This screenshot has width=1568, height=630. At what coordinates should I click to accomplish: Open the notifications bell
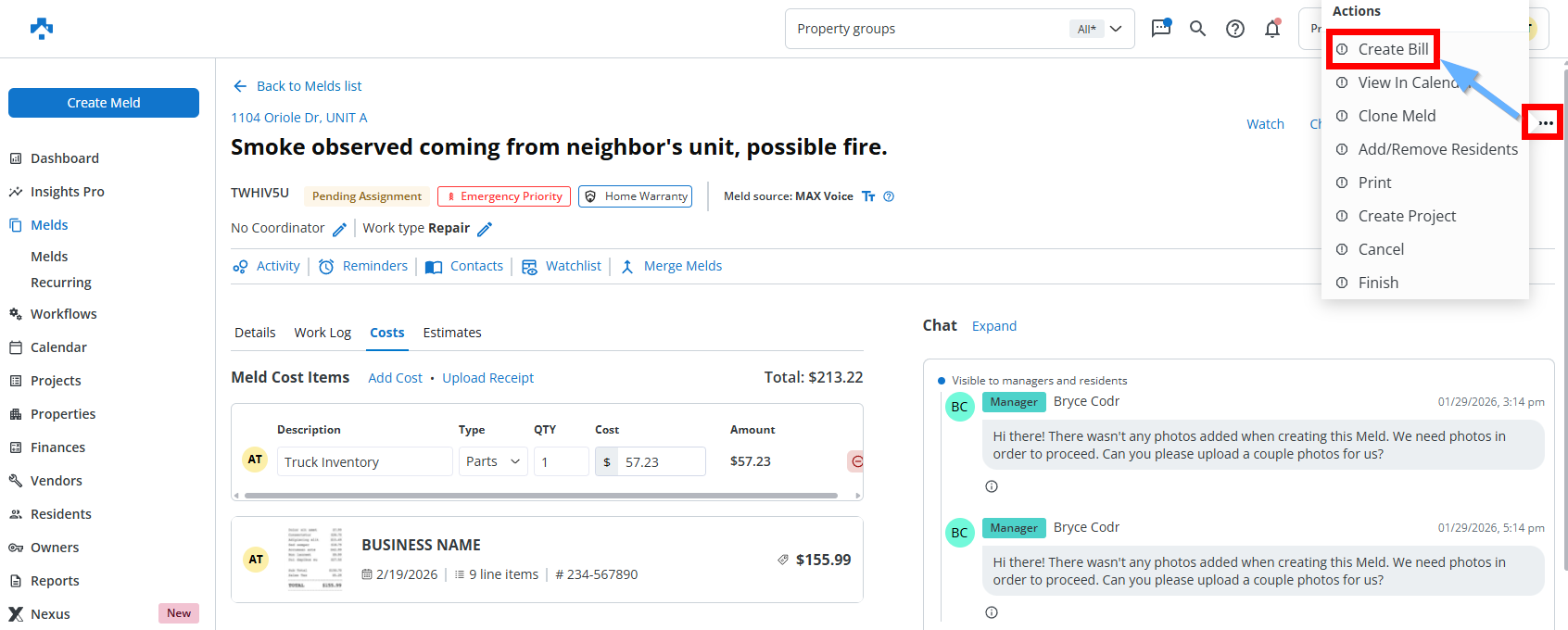(x=1272, y=29)
